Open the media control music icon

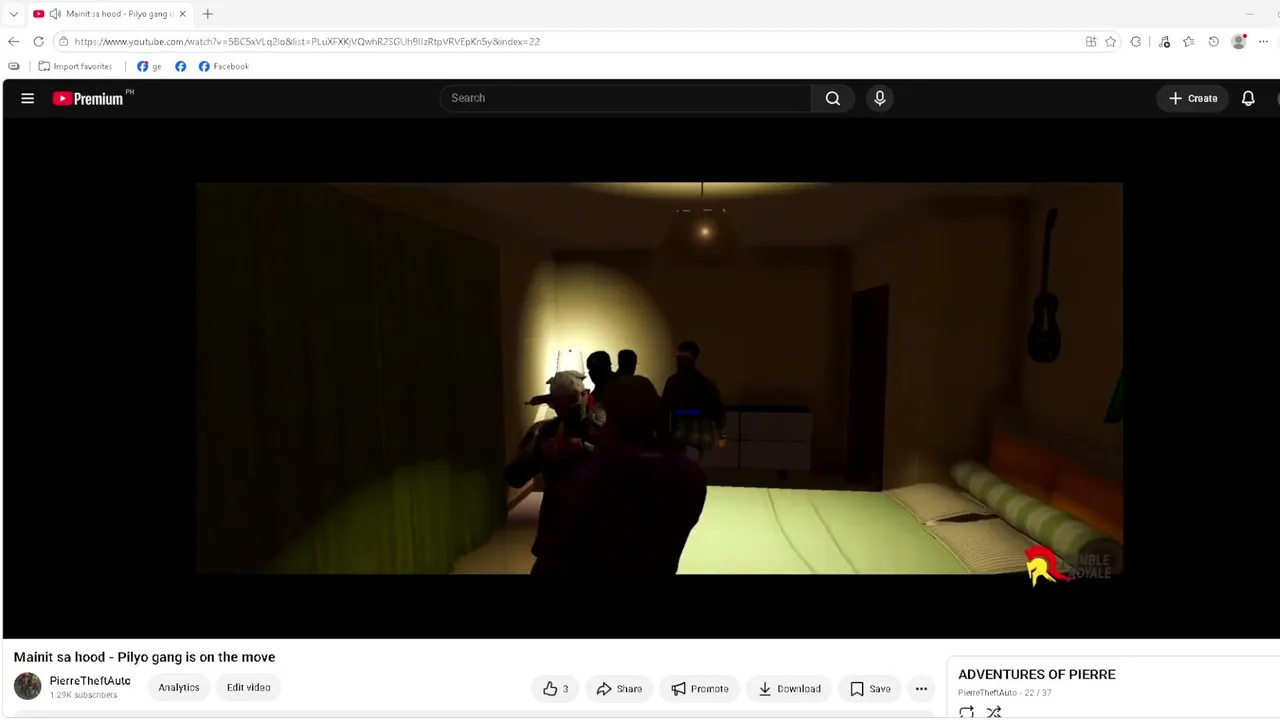(1164, 41)
